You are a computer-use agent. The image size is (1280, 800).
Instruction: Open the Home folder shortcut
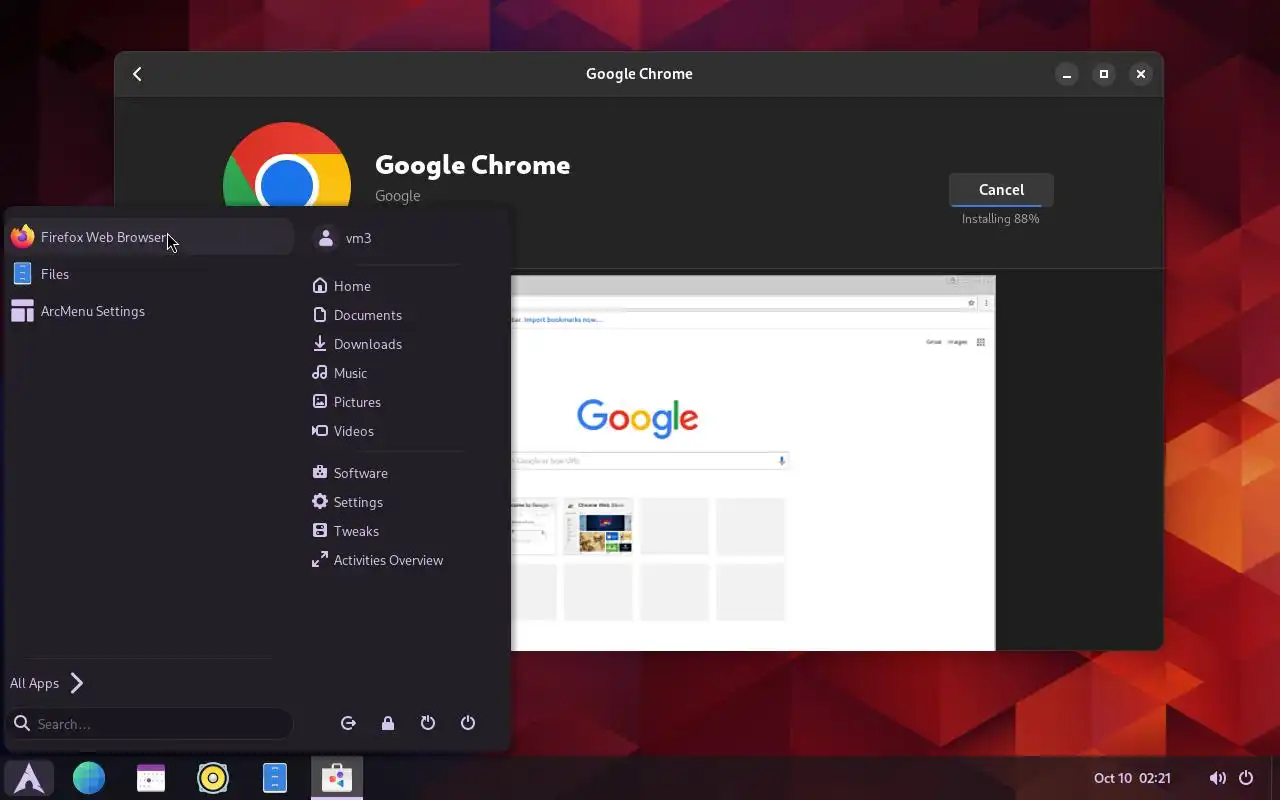(x=342, y=286)
